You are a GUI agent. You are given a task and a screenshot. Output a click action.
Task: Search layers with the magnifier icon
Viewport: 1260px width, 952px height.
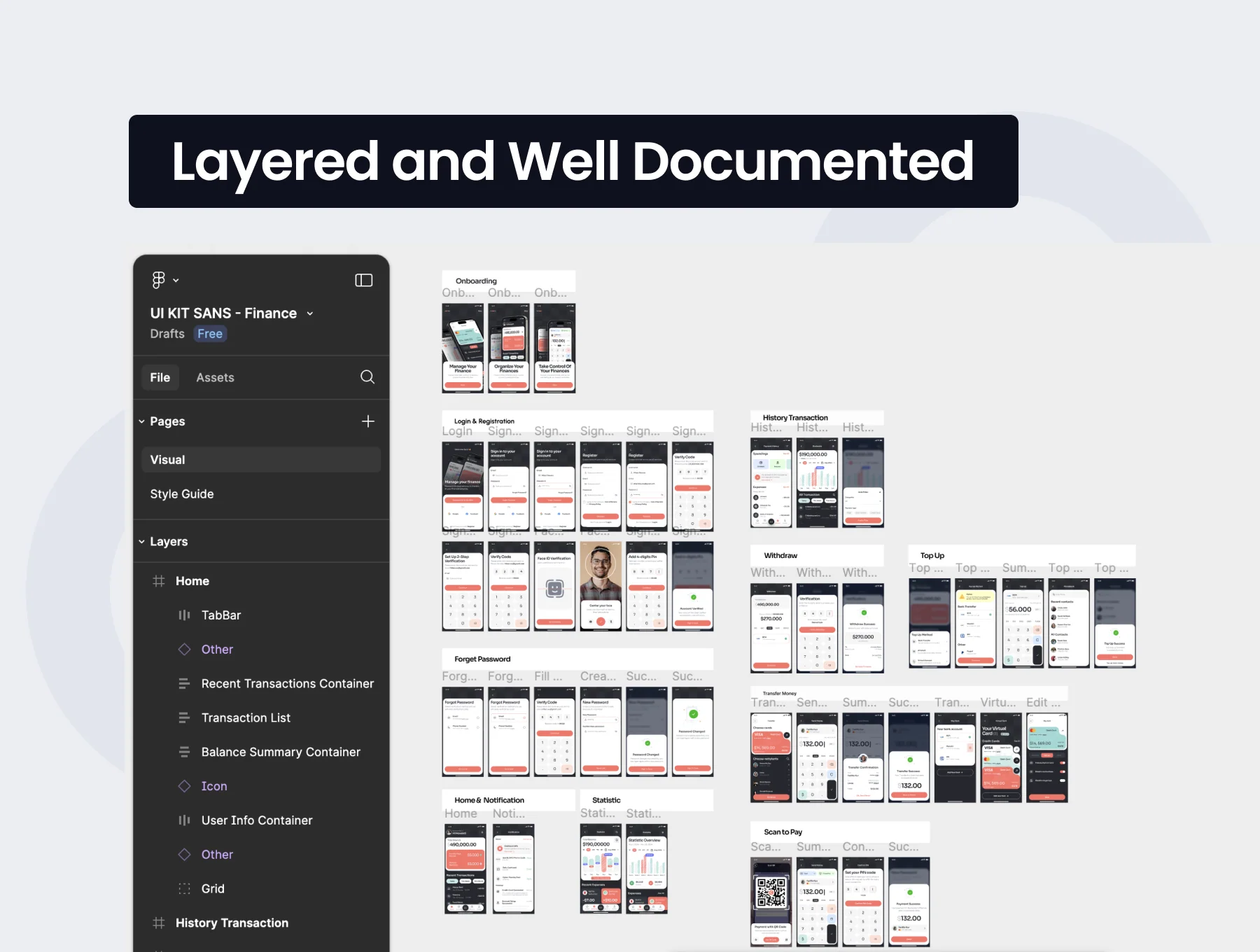pyautogui.click(x=367, y=377)
